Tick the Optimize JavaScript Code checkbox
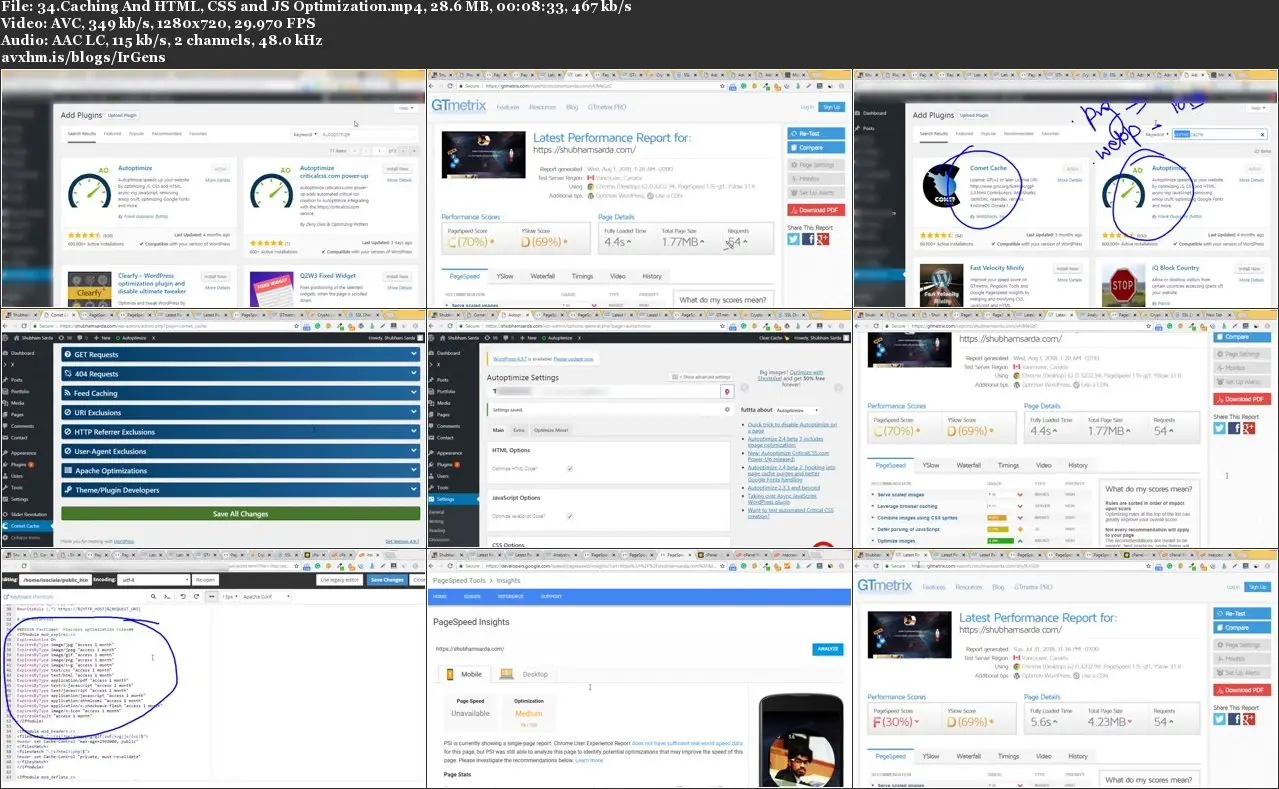The width and height of the screenshot is (1279, 789). pyautogui.click(x=569, y=516)
